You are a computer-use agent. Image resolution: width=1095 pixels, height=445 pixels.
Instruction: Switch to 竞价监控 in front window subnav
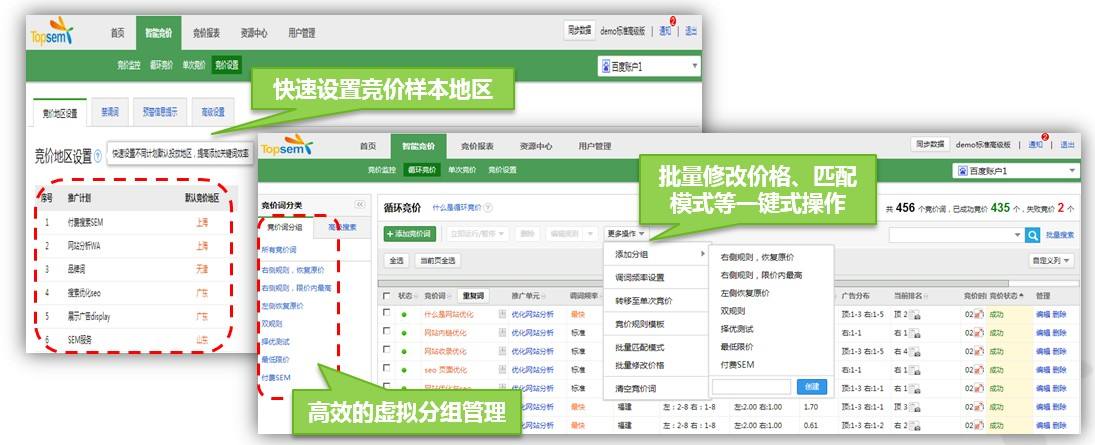click(x=381, y=170)
